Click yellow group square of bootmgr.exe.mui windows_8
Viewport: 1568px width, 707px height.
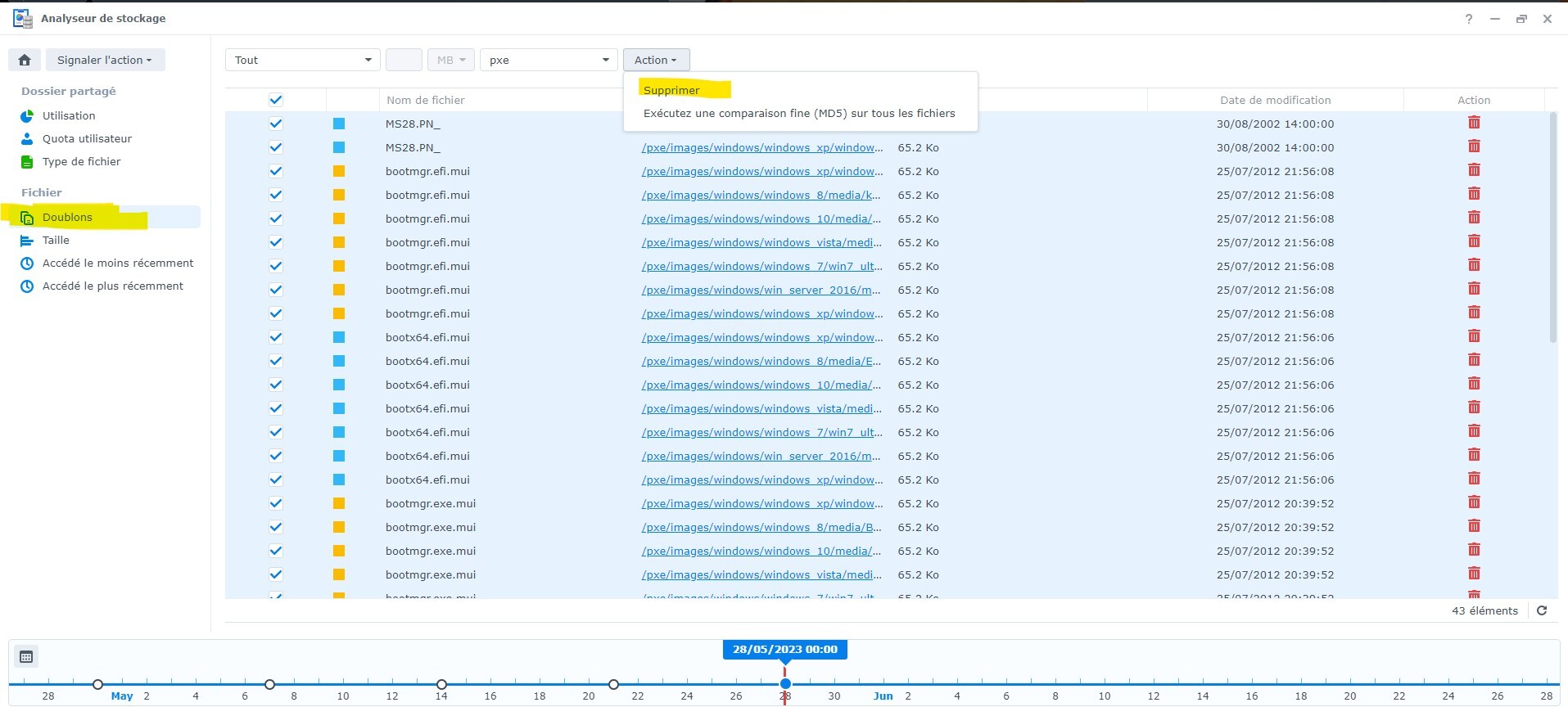339,527
